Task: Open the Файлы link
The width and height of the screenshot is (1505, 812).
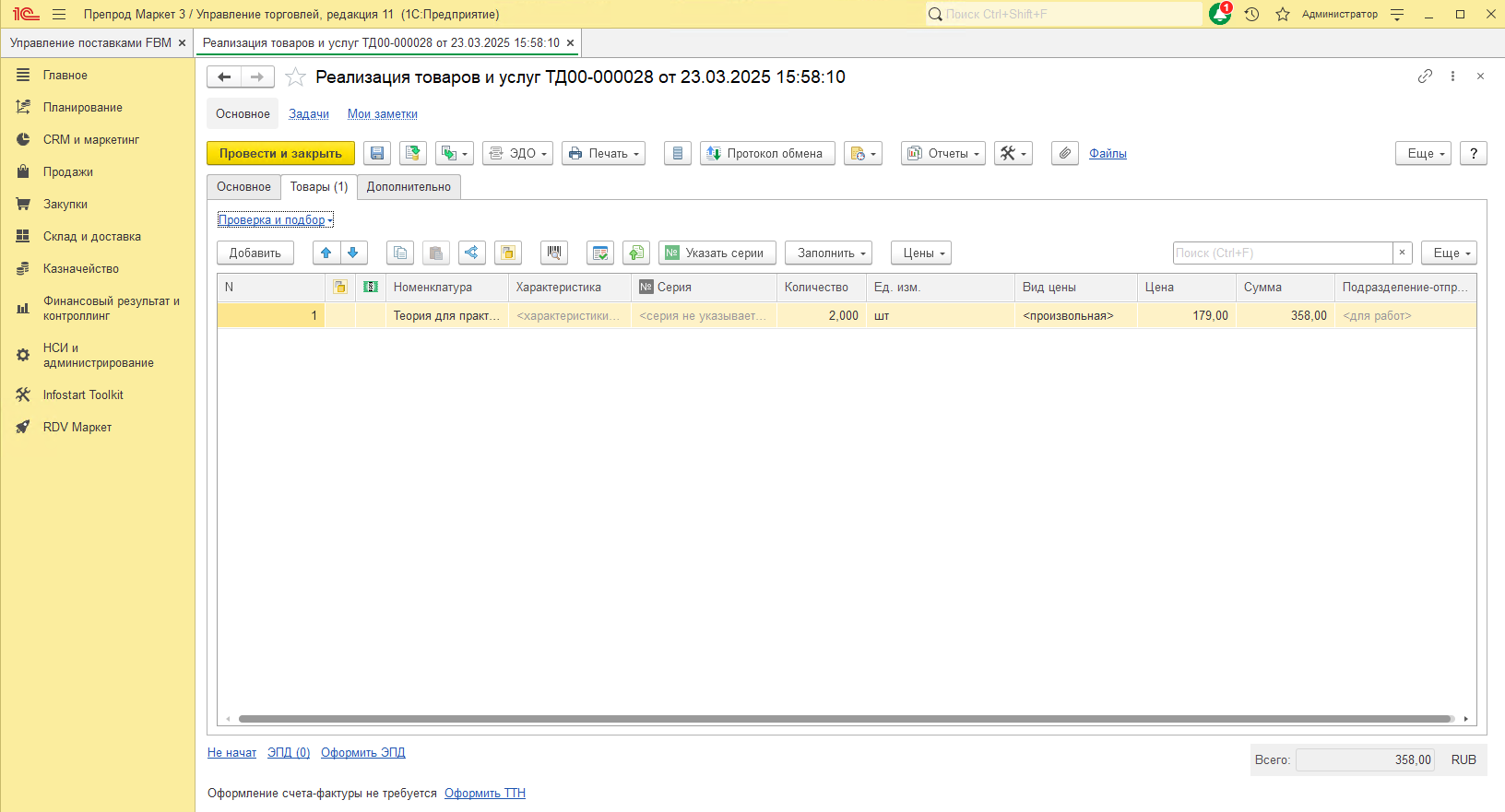Action: click(x=1108, y=154)
